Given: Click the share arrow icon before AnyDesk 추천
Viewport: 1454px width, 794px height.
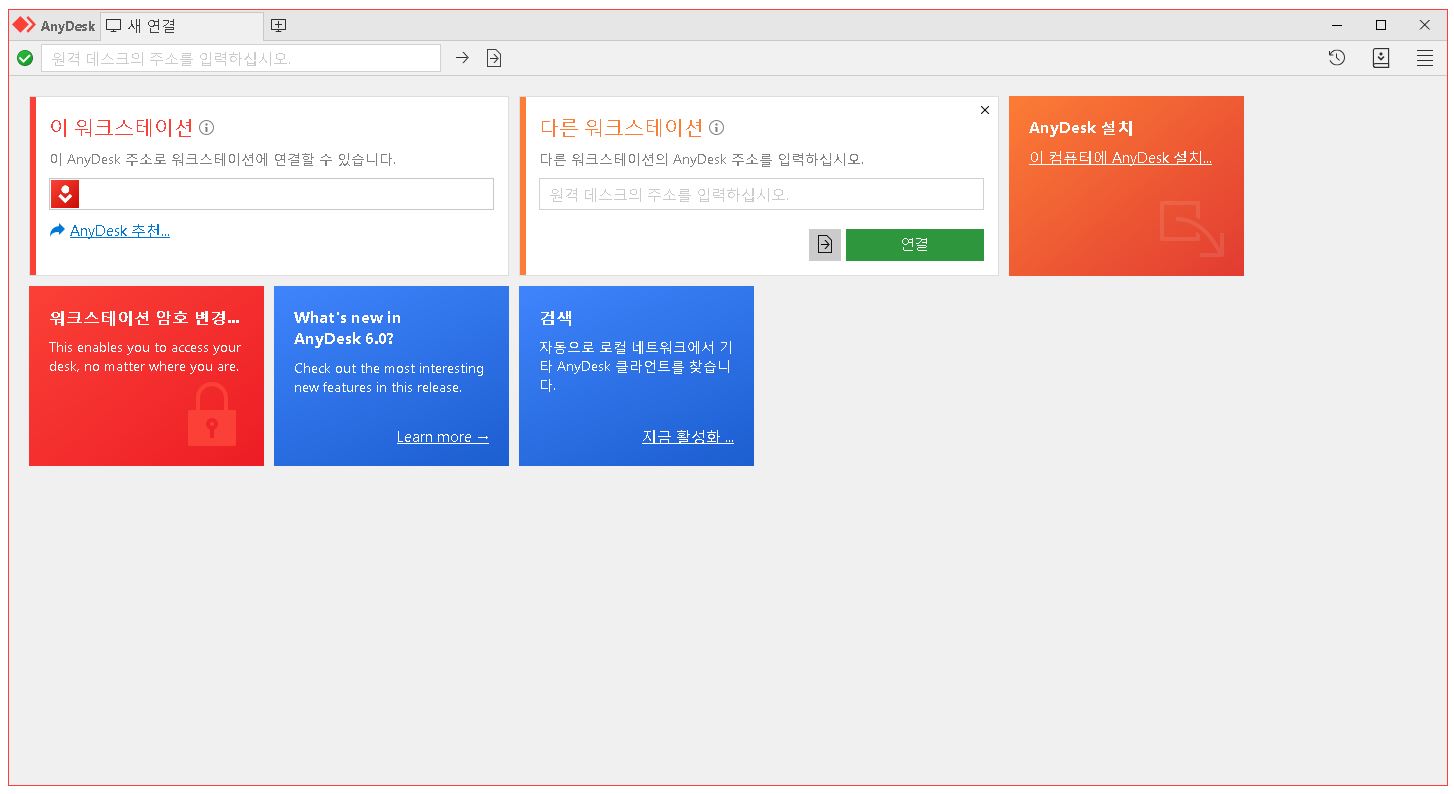Looking at the screenshot, I should pyautogui.click(x=57, y=231).
